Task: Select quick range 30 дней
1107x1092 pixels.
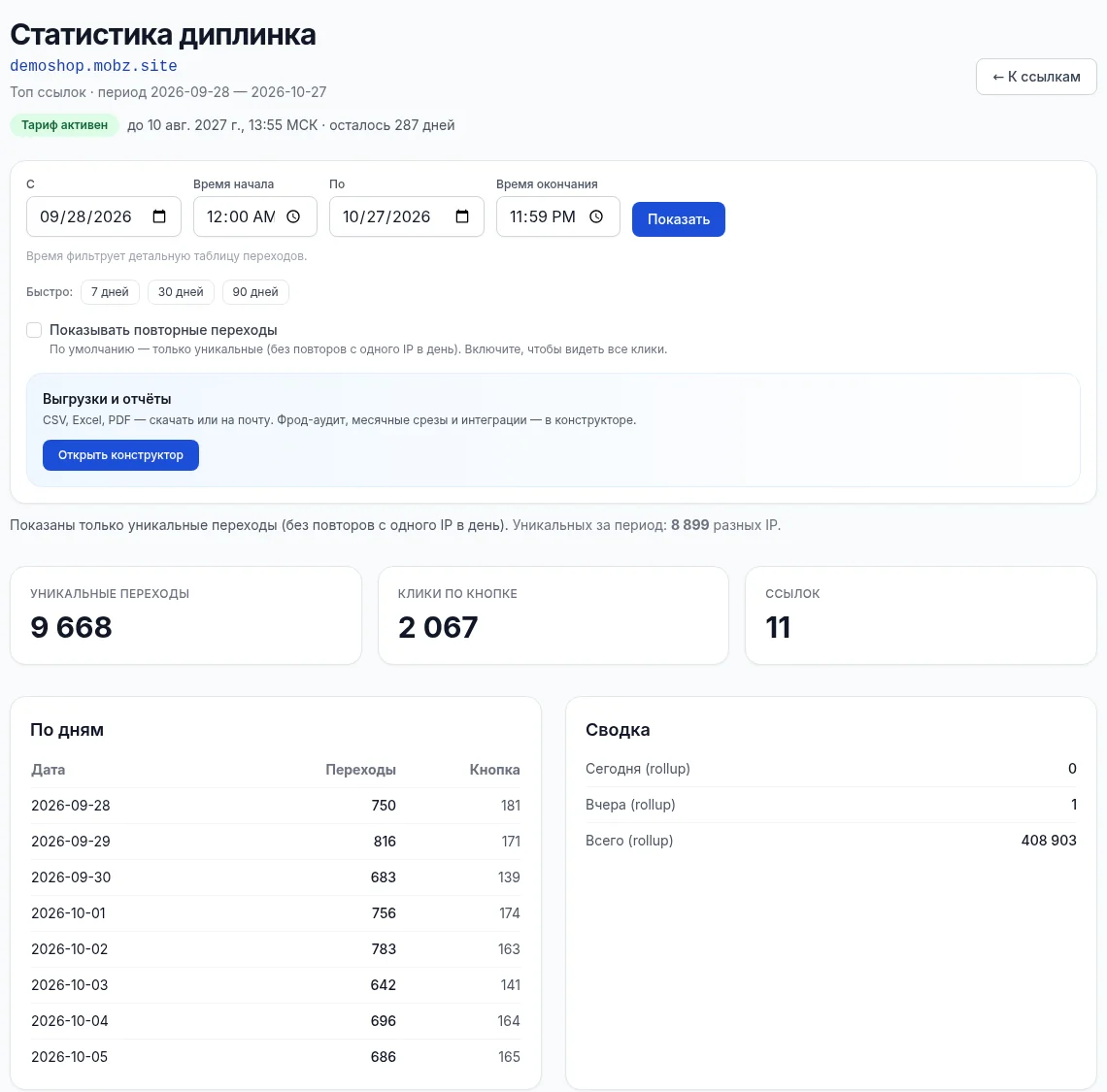Action: pyautogui.click(x=181, y=292)
